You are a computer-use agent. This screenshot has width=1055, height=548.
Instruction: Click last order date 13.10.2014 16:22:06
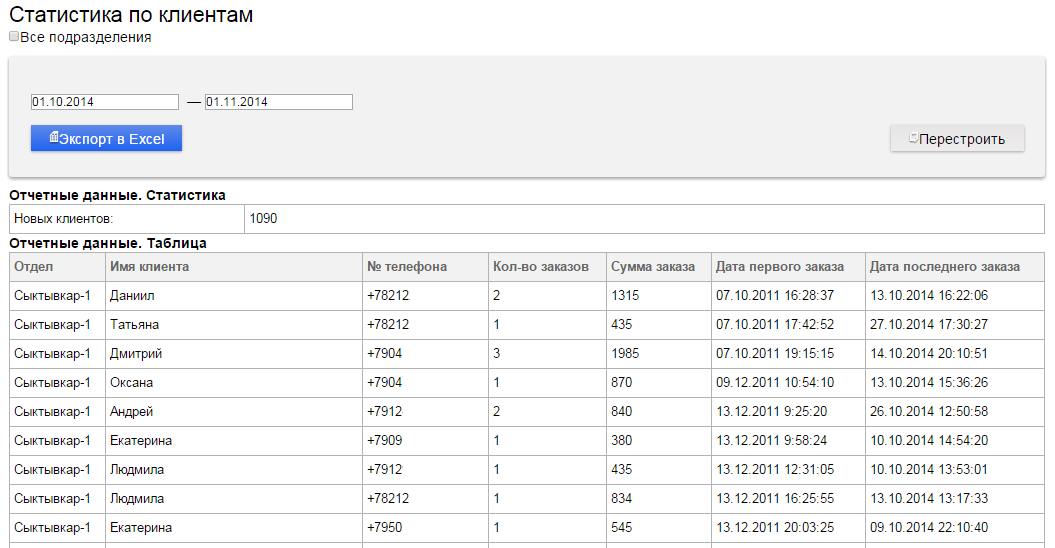[x=929, y=296]
